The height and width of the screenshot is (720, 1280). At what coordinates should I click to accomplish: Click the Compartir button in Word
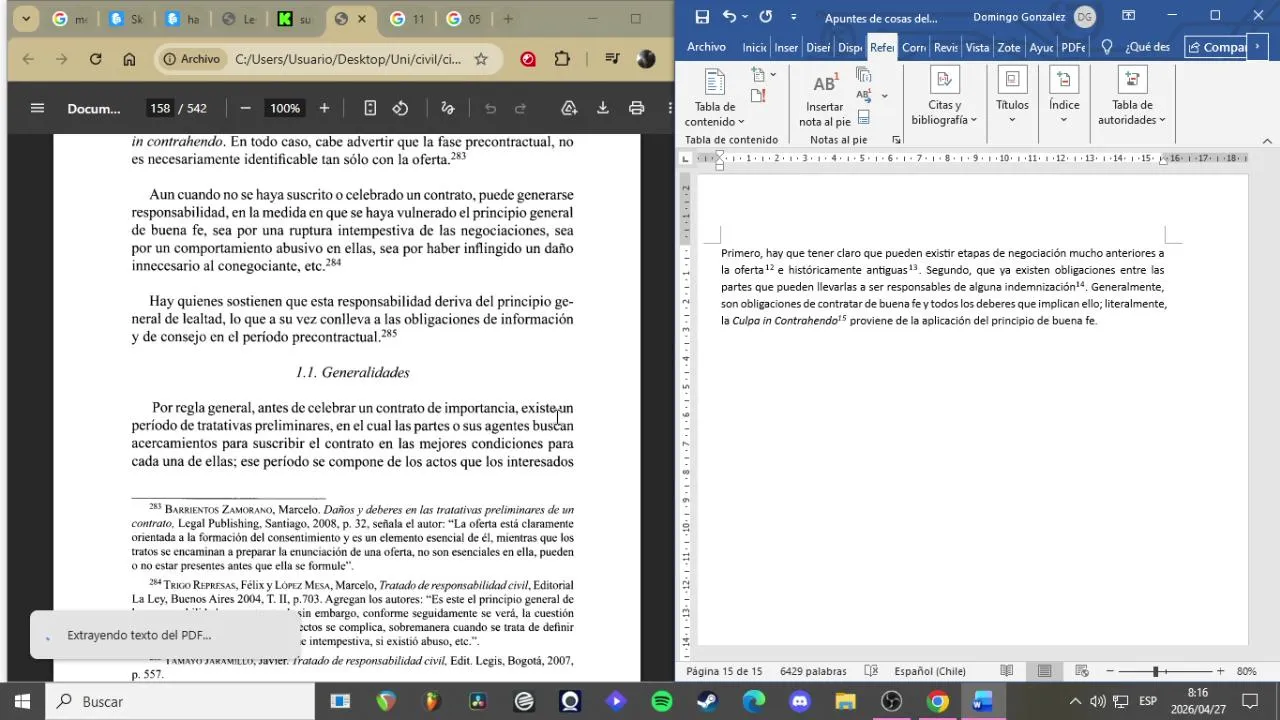point(1217,47)
